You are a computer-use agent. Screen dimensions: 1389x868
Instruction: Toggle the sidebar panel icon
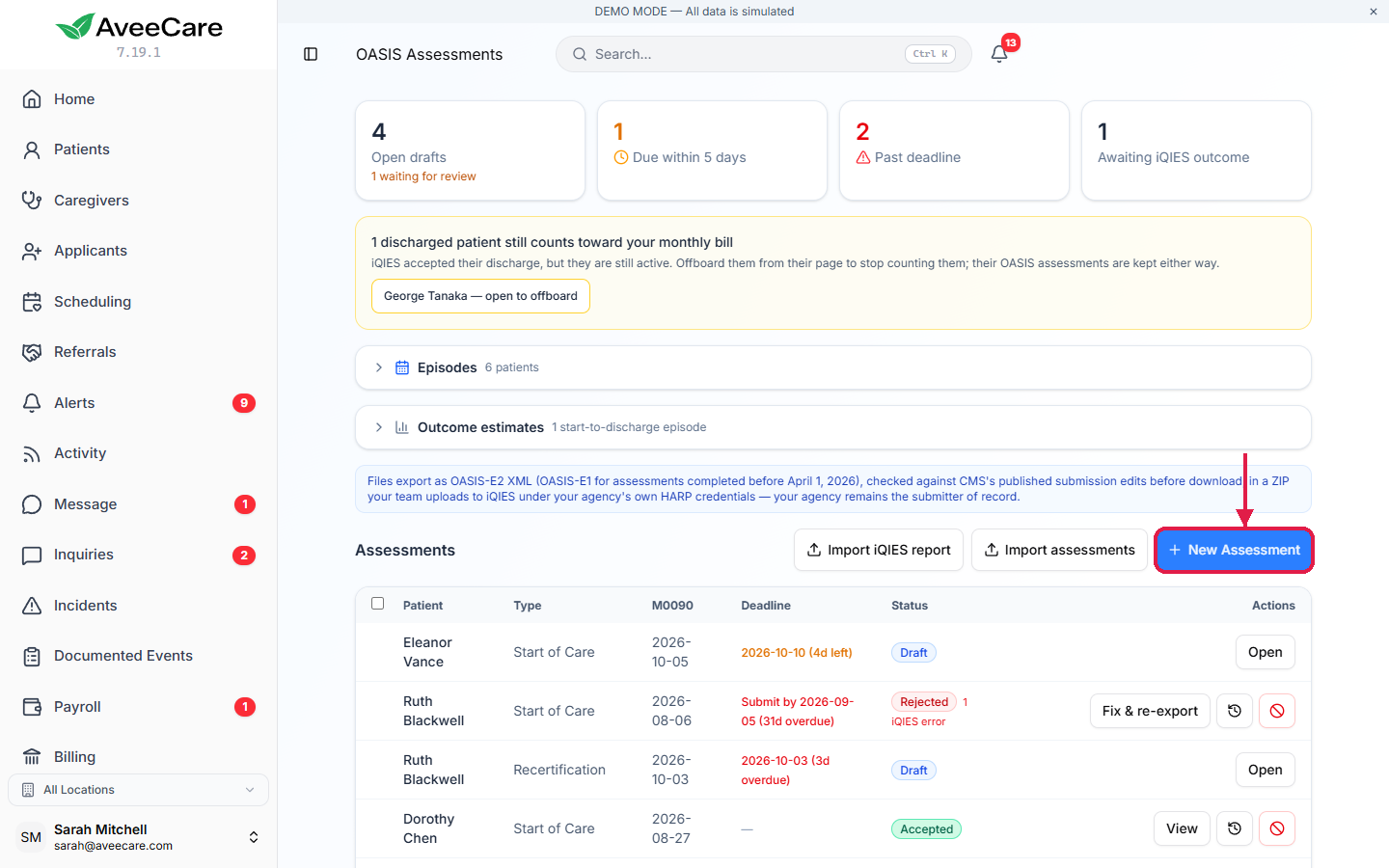click(x=311, y=54)
